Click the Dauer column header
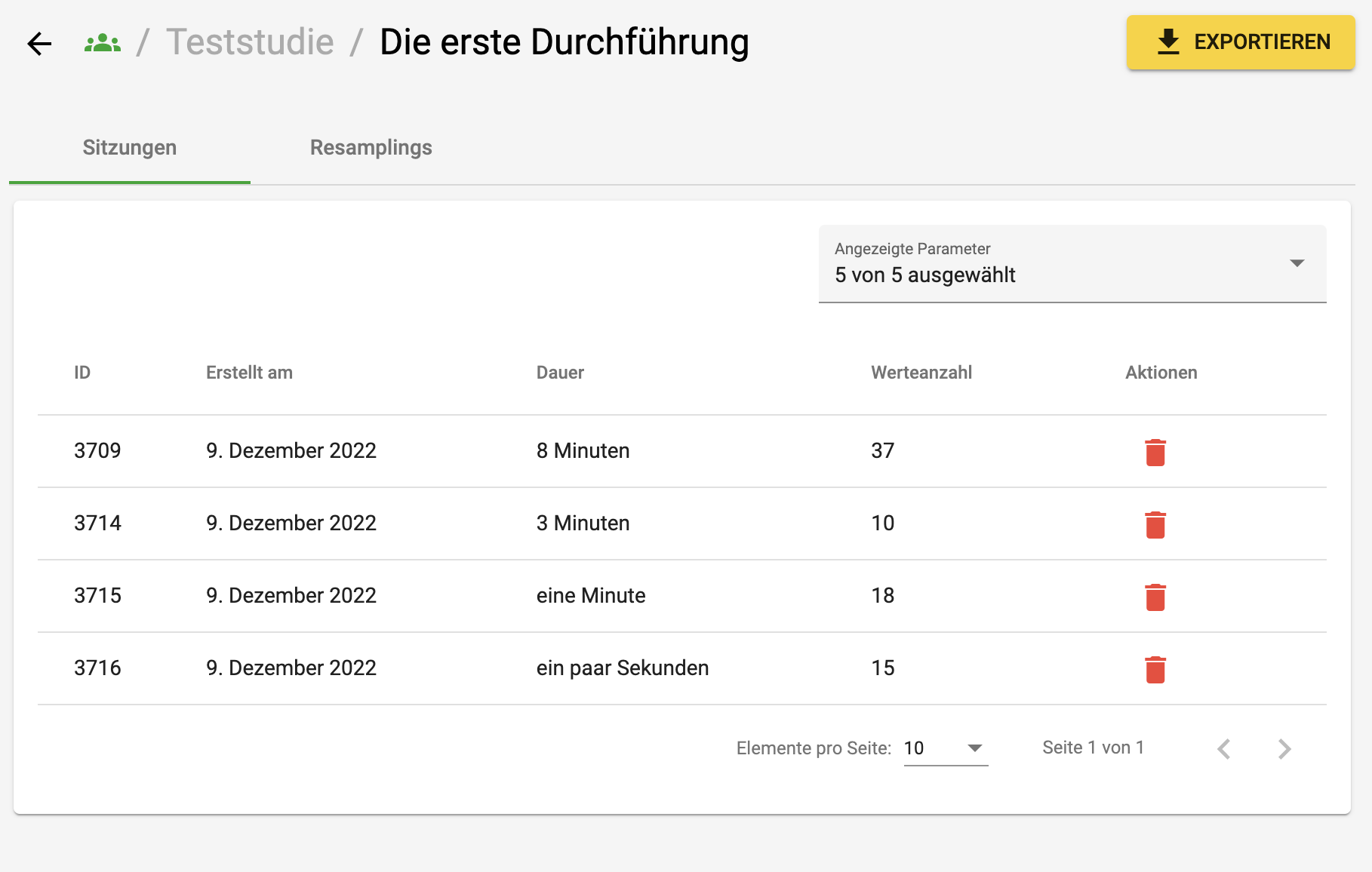Screen dimensions: 1372x872 point(560,373)
